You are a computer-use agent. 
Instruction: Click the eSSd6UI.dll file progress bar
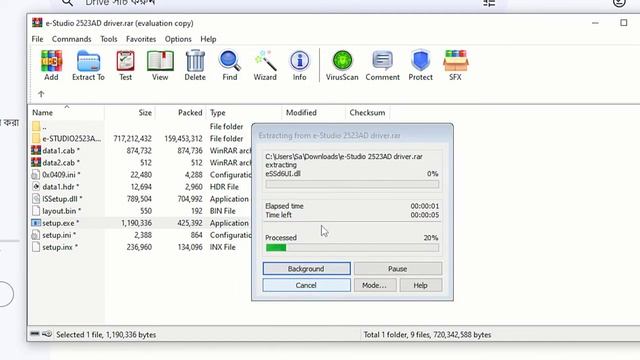click(x=352, y=184)
